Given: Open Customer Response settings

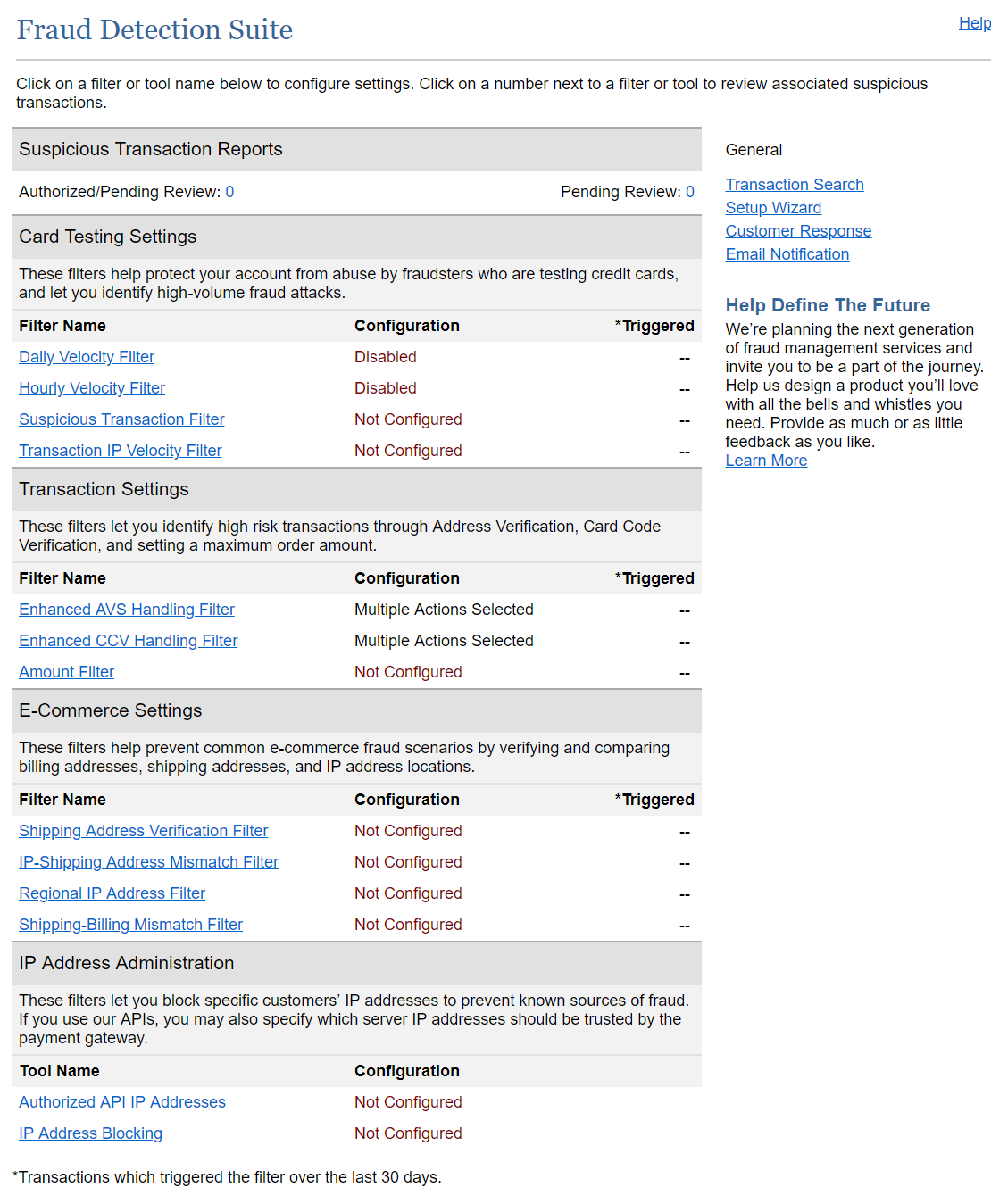Looking at the screenshot, I should pos(798,231).
